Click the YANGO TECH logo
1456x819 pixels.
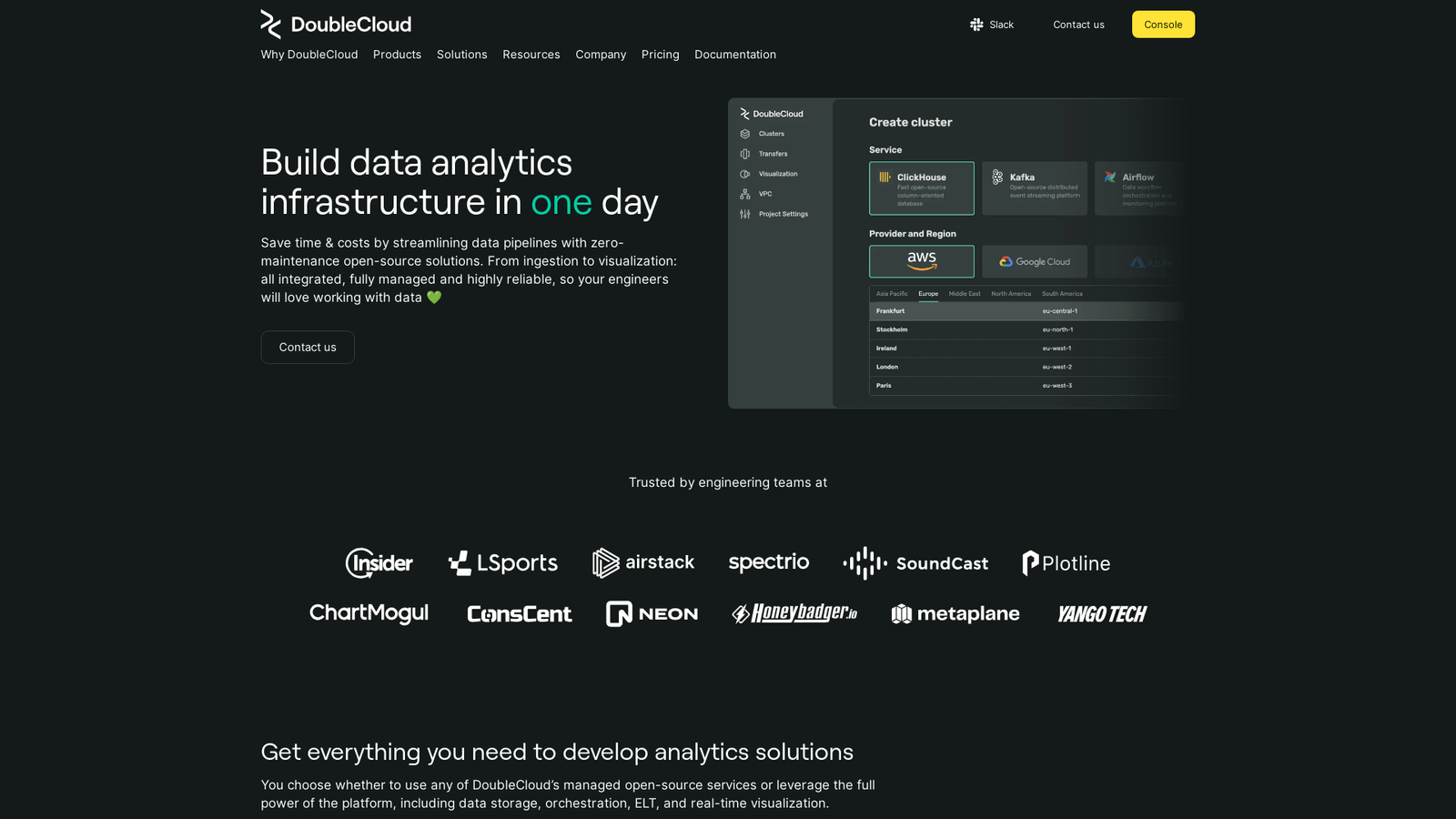click(x=1102, y=614)
